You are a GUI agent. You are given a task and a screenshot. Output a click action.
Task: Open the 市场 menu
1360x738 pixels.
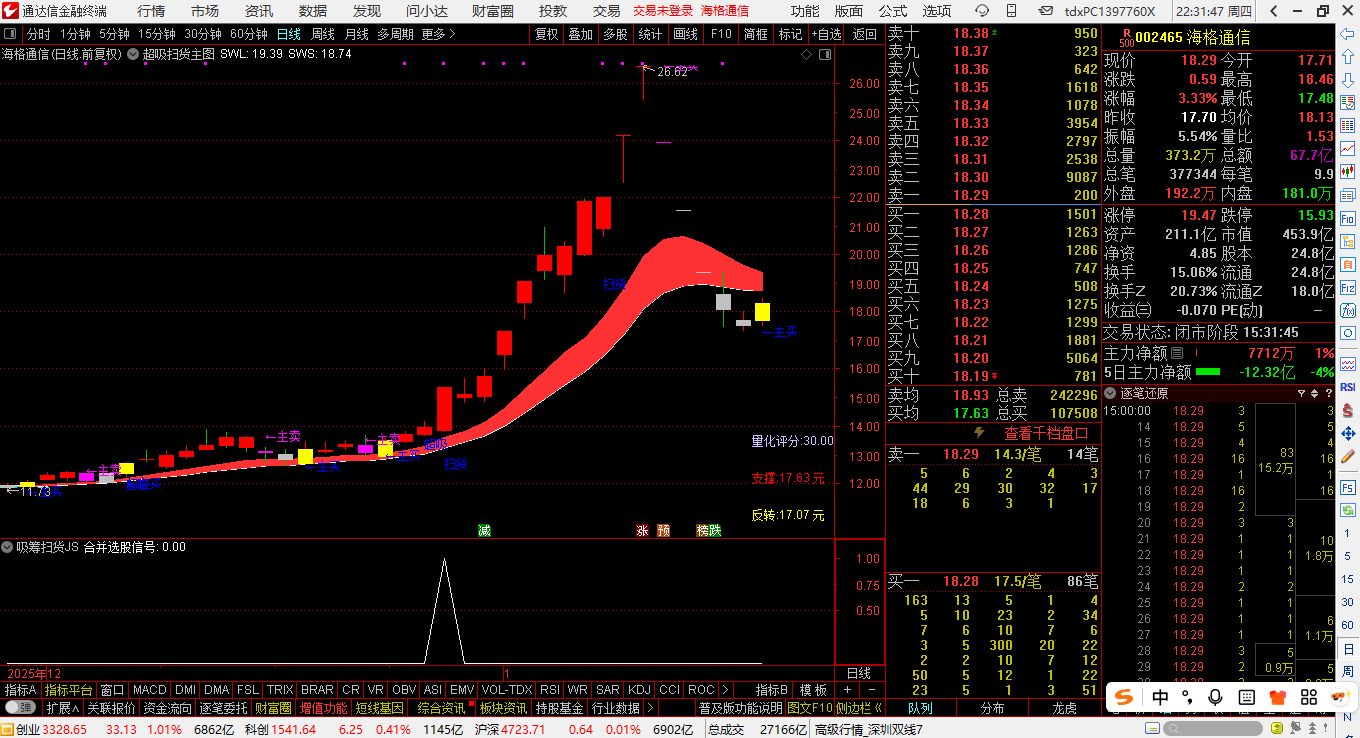[x=205, y=11]
